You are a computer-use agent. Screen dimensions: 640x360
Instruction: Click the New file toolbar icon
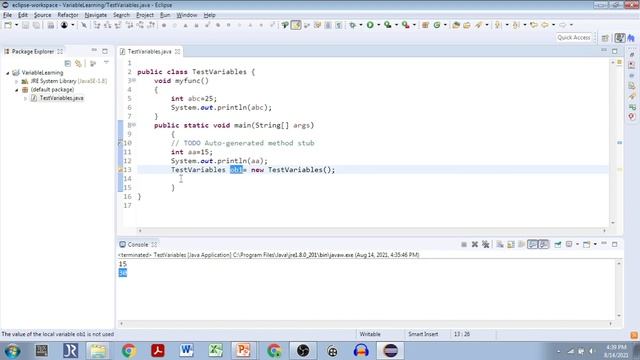point(8,25)
